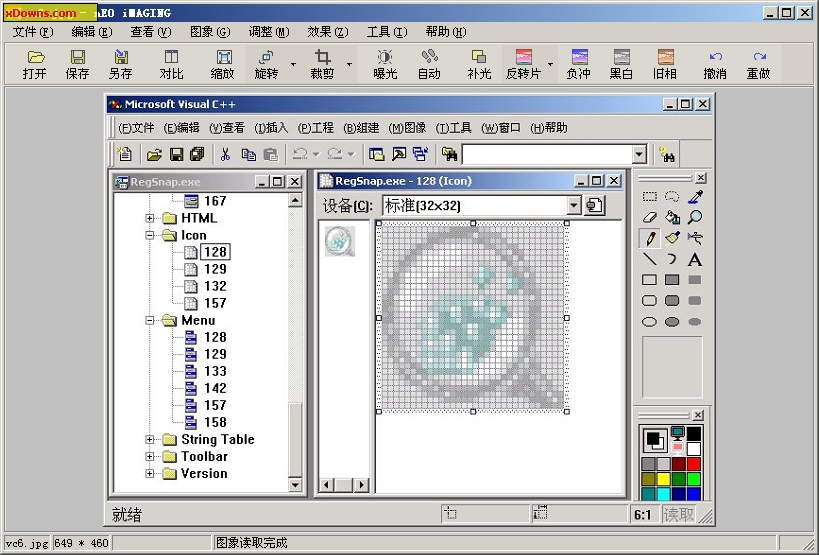The width and height of the screenshot is (819, 555).
Task: Click the Visual C++ (B)组建 menu
Action: (x=361, y=128)
